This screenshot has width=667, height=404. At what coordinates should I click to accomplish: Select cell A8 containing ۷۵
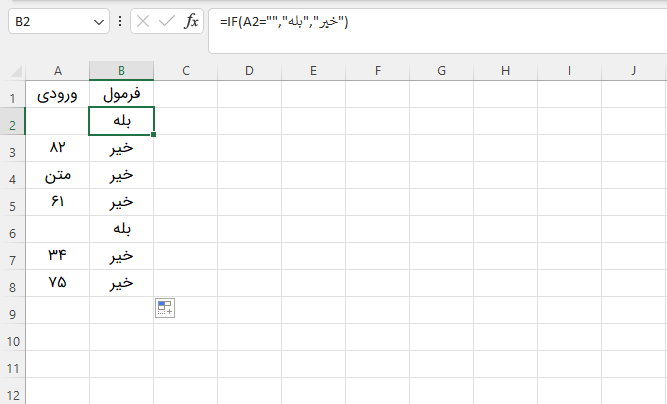coord(58,283)
